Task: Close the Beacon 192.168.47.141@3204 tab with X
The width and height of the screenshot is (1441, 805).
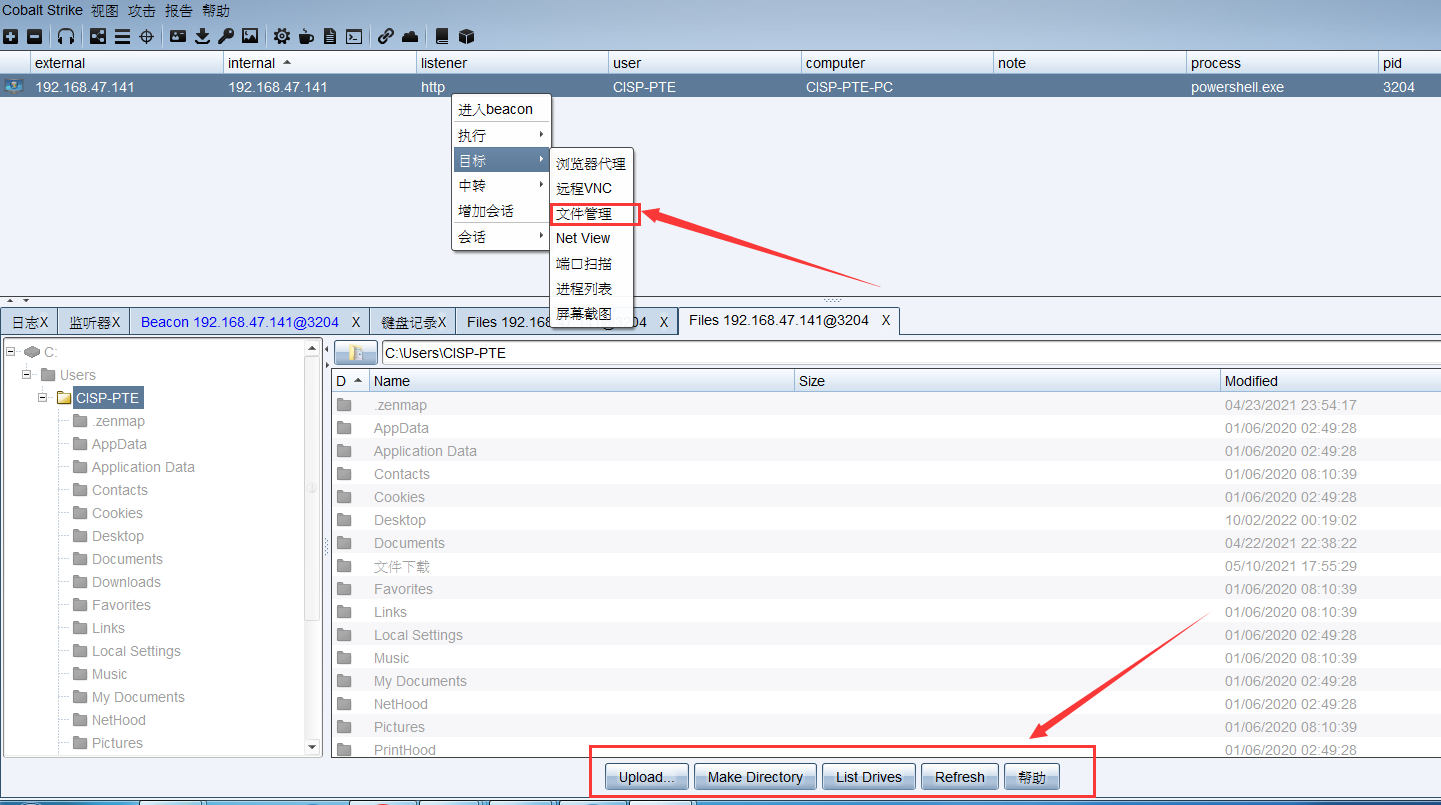Action: coord(356,322)
